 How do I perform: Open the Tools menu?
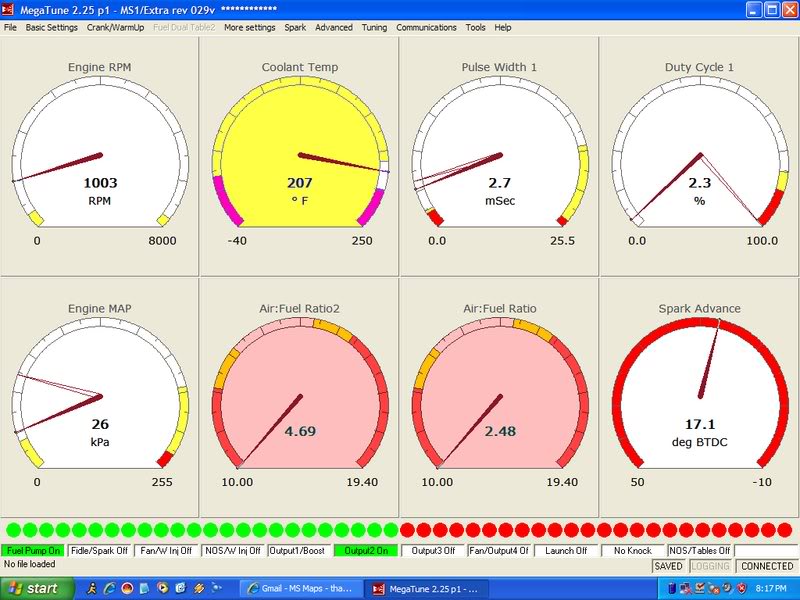coord(476,28)
